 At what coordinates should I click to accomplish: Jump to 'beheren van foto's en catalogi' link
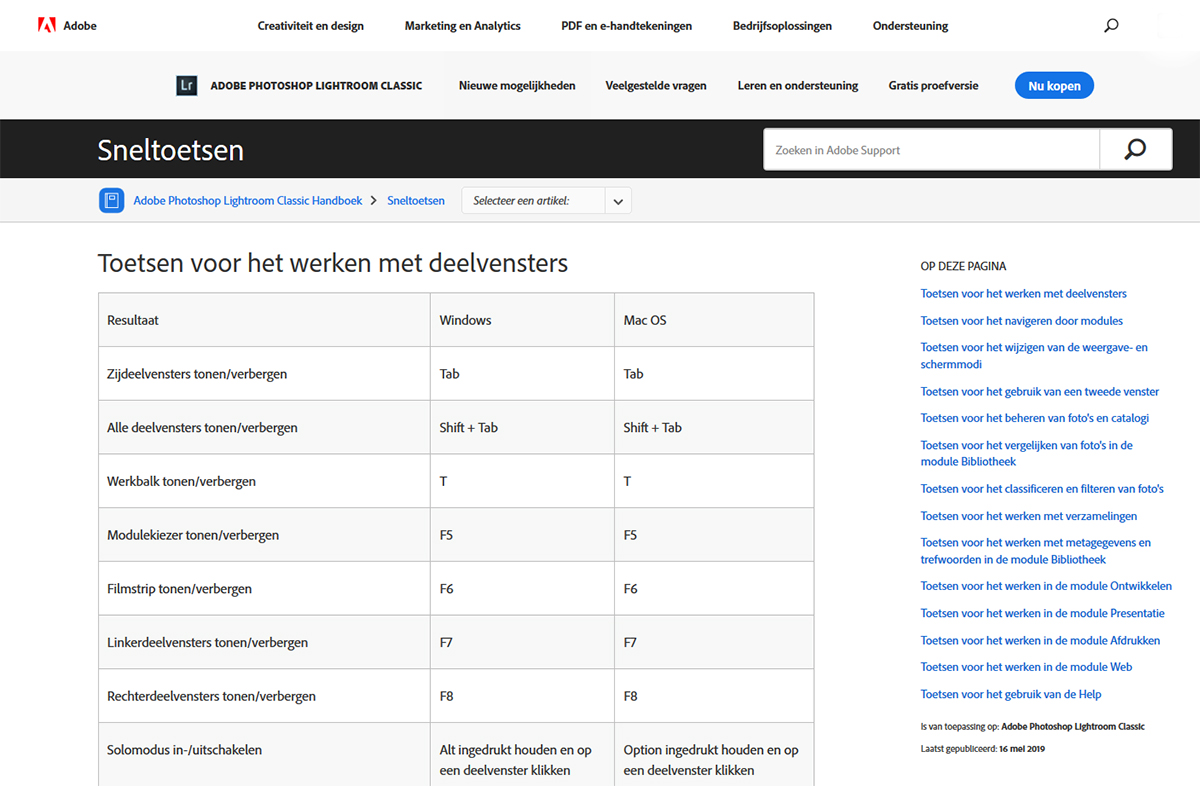(x=1034, y=418)
